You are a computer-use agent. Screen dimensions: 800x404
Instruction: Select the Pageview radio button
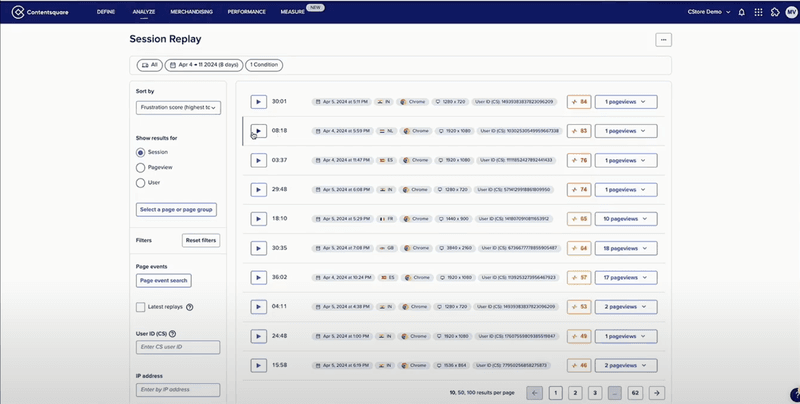[x=140, y=167]
